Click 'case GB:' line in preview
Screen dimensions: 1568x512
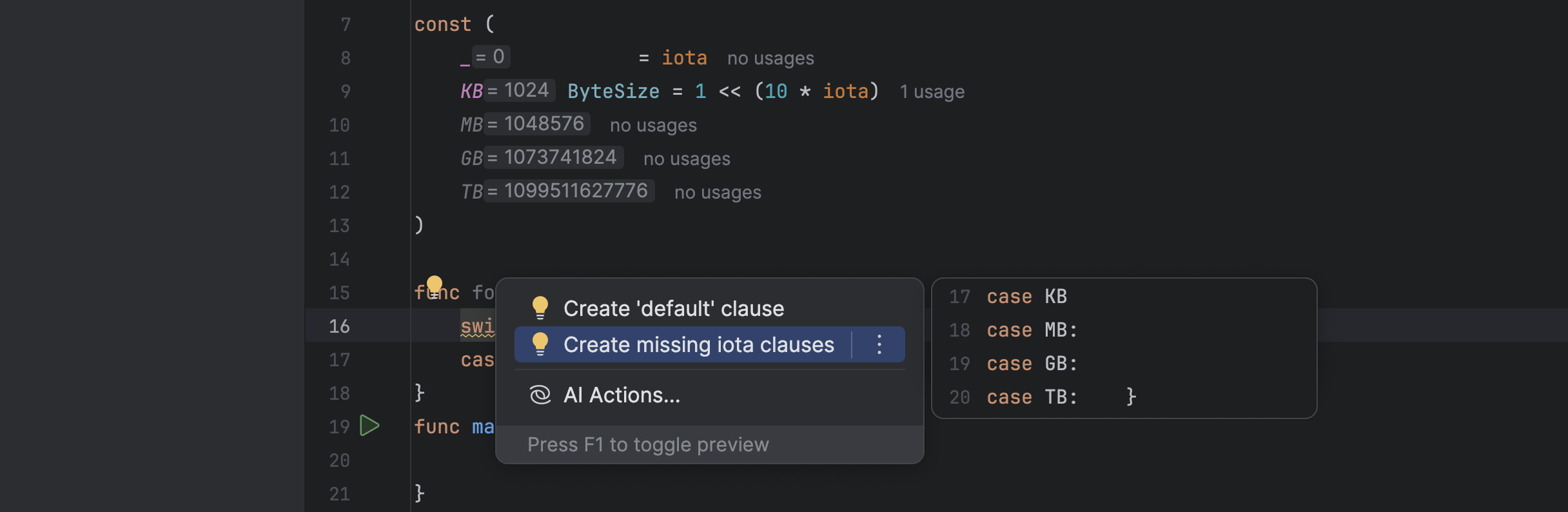tap(1032, 364)
